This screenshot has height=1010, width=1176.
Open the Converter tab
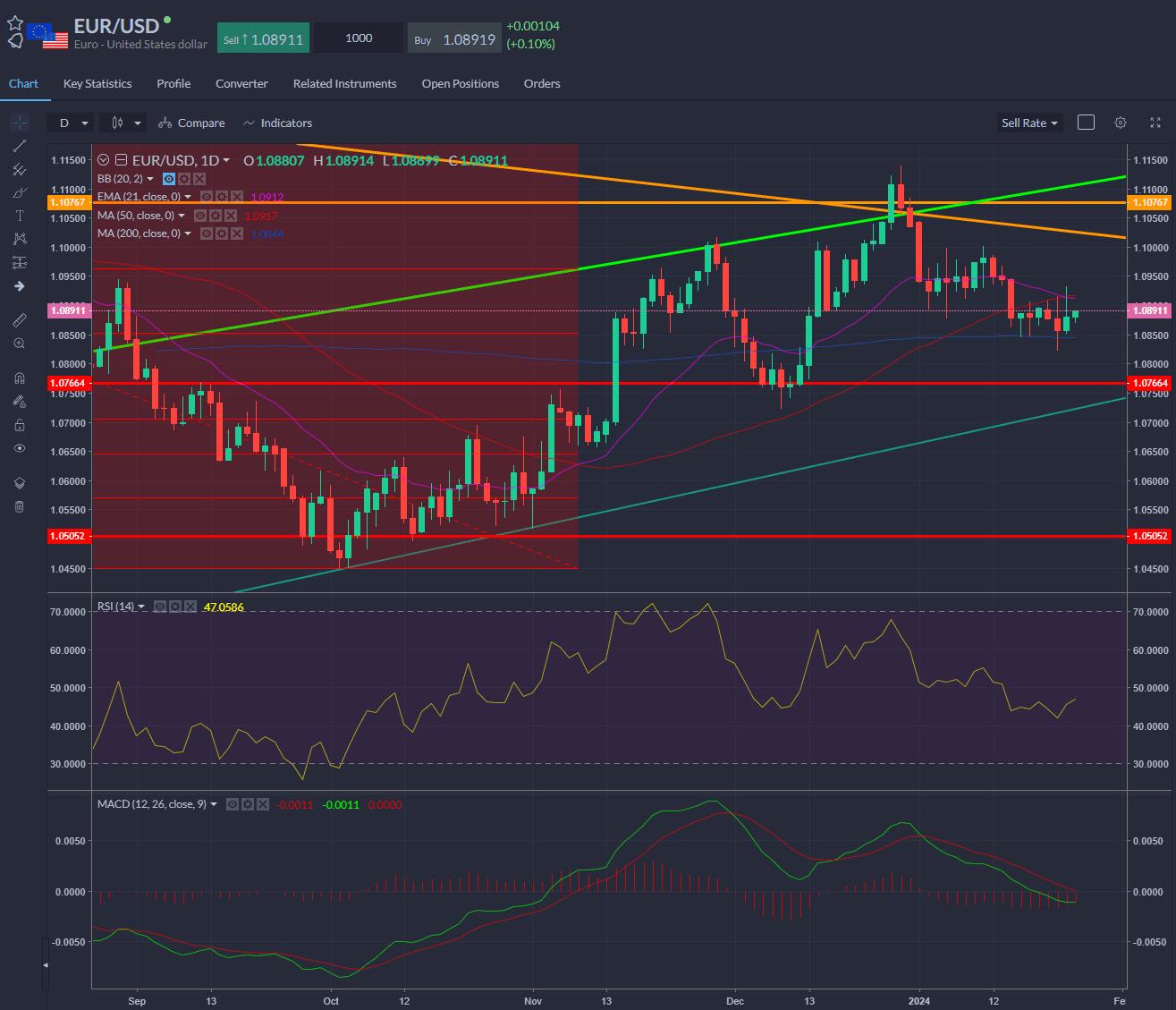coord(241,83)
